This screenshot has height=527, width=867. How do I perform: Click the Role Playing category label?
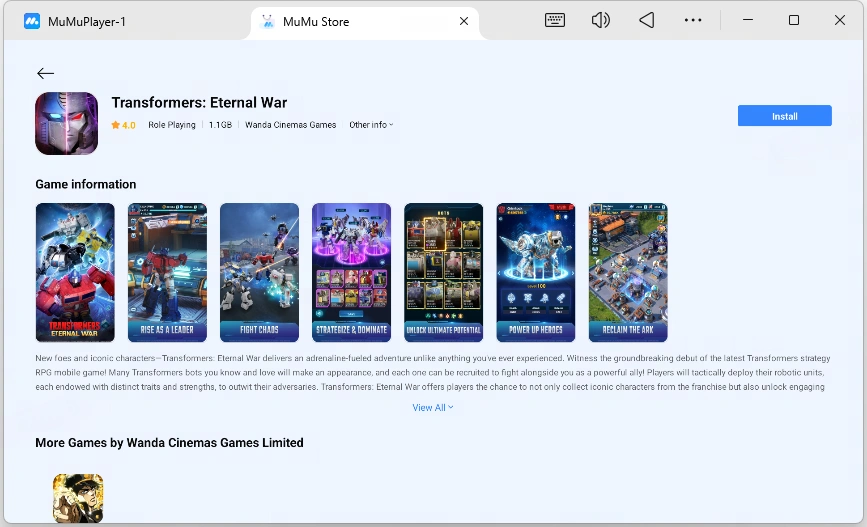(x=172, y=125)
